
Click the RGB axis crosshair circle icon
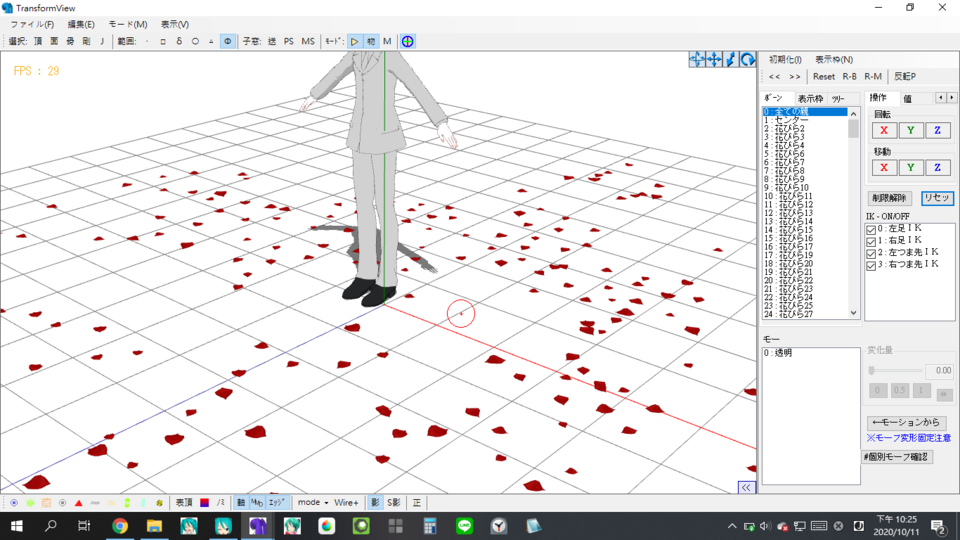coord(407,42)
